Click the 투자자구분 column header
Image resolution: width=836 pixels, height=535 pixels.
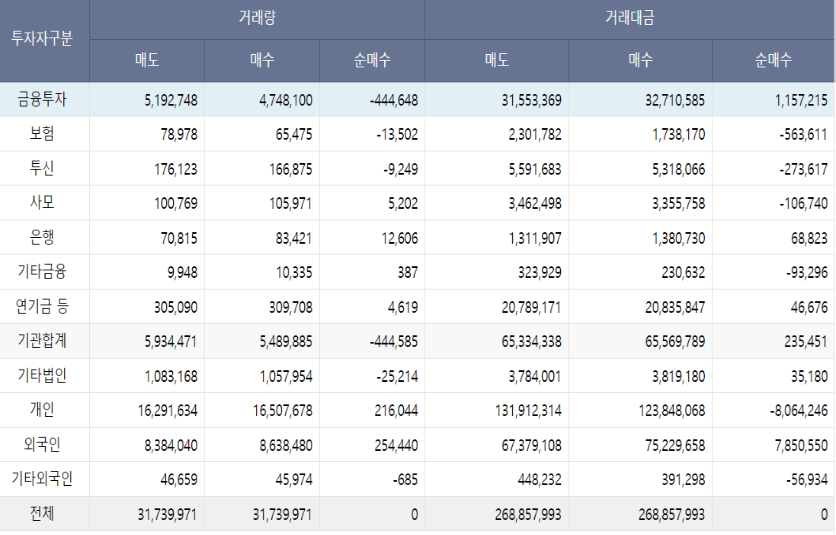43,40
